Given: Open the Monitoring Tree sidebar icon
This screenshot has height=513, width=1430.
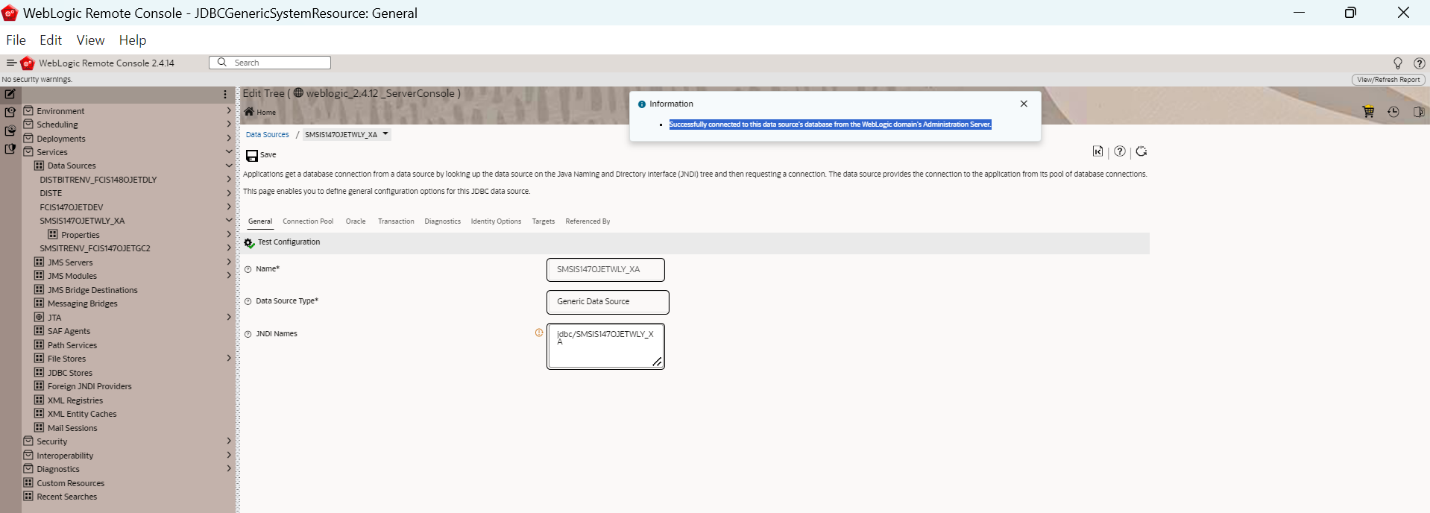Looking at the screenshot, I should pos(10,130).
